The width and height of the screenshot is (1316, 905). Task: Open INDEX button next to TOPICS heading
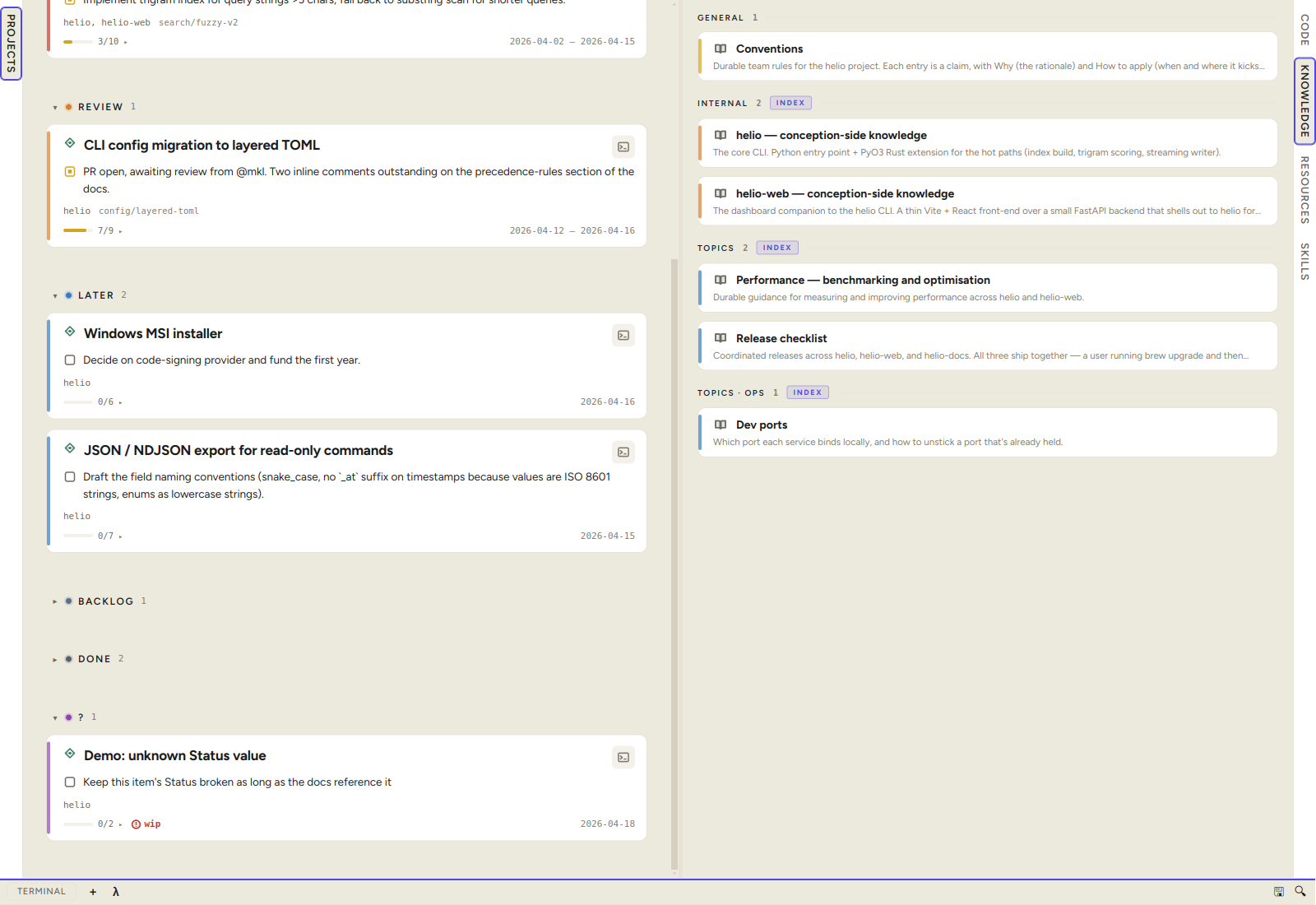tap(777, 248)
